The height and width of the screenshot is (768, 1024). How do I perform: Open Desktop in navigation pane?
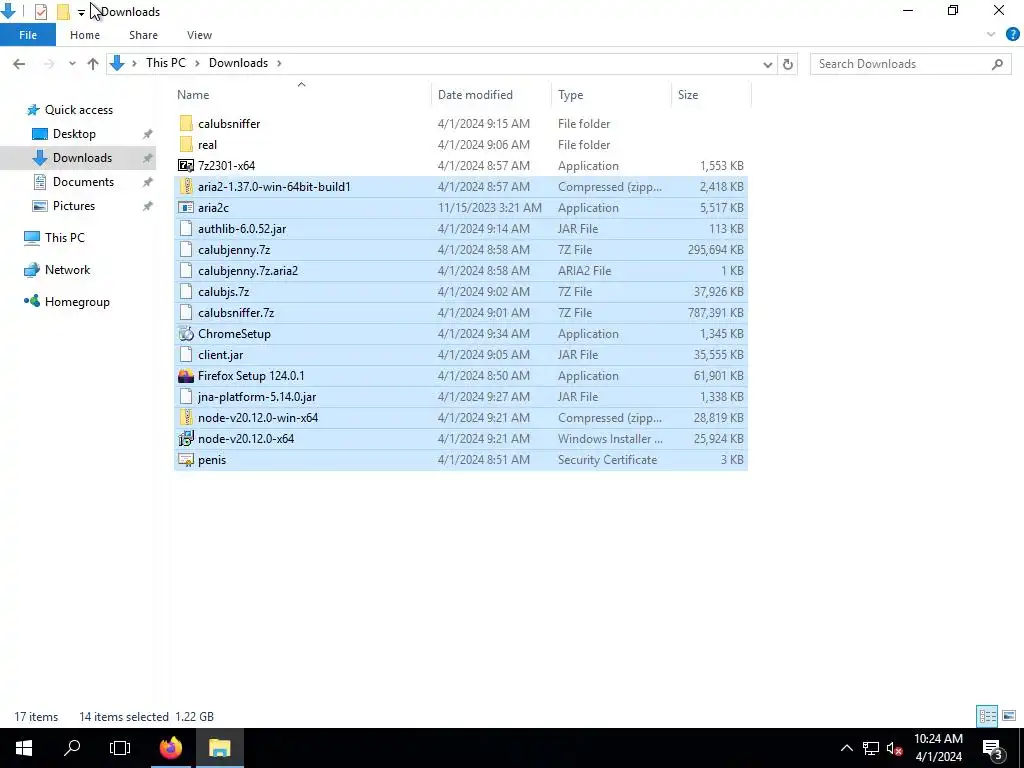[x=74, y=134]
